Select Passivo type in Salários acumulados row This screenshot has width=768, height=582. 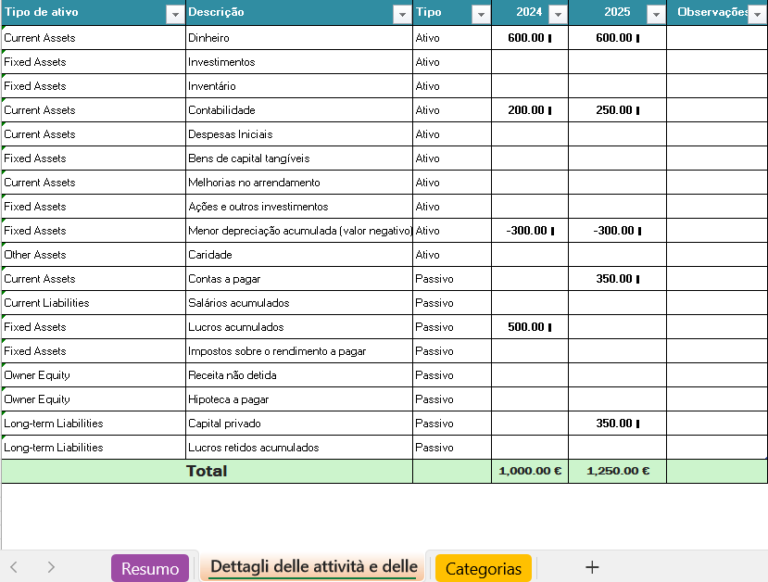[452, 302]
